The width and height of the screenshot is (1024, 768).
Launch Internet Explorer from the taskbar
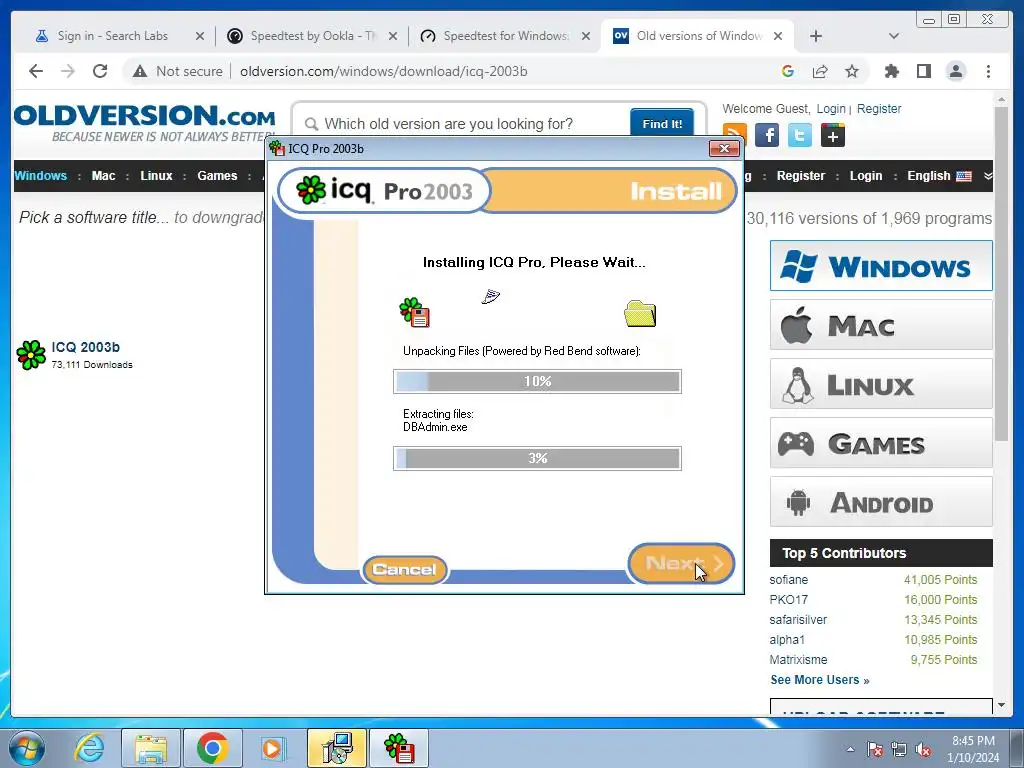tap(89, 748)
